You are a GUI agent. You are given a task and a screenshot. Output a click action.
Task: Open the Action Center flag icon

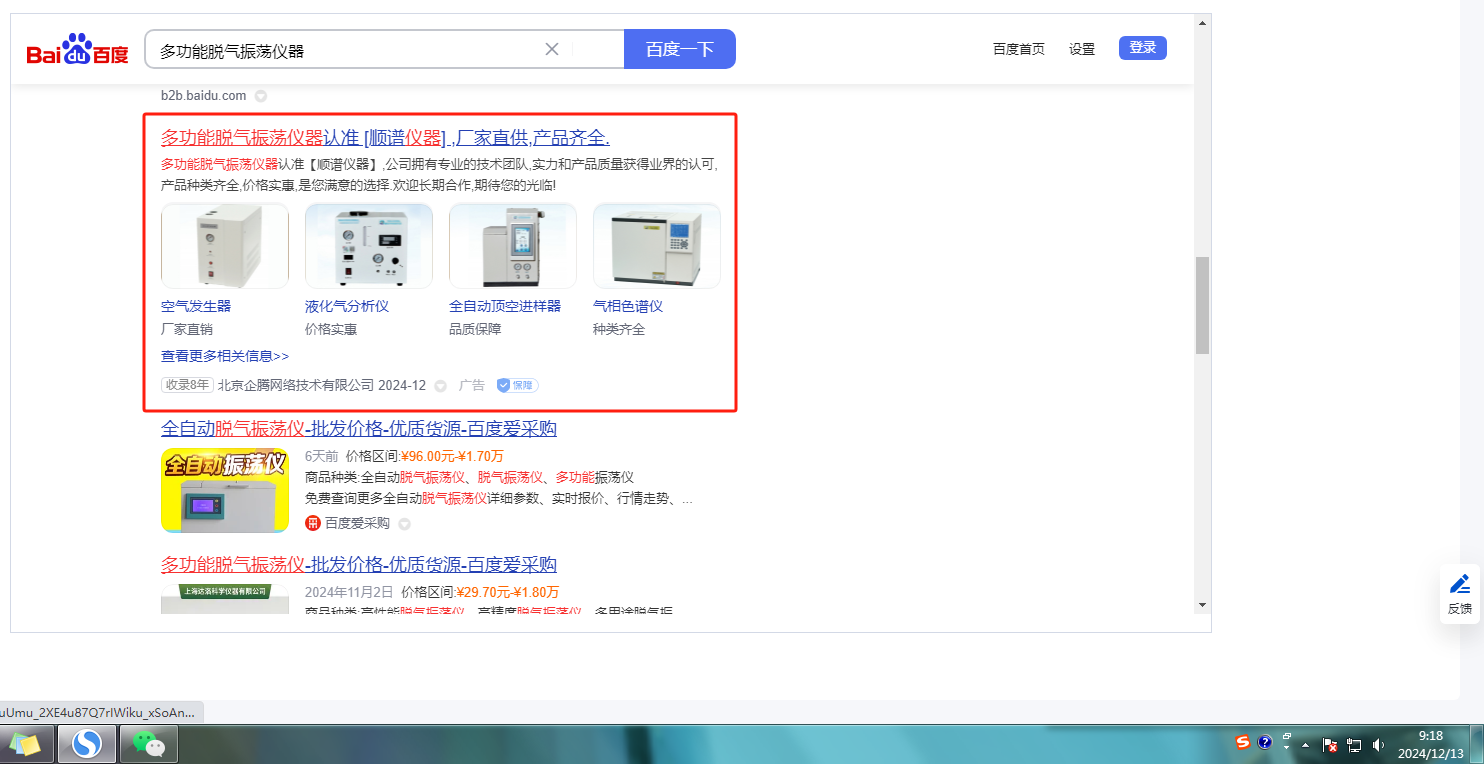1331,745
